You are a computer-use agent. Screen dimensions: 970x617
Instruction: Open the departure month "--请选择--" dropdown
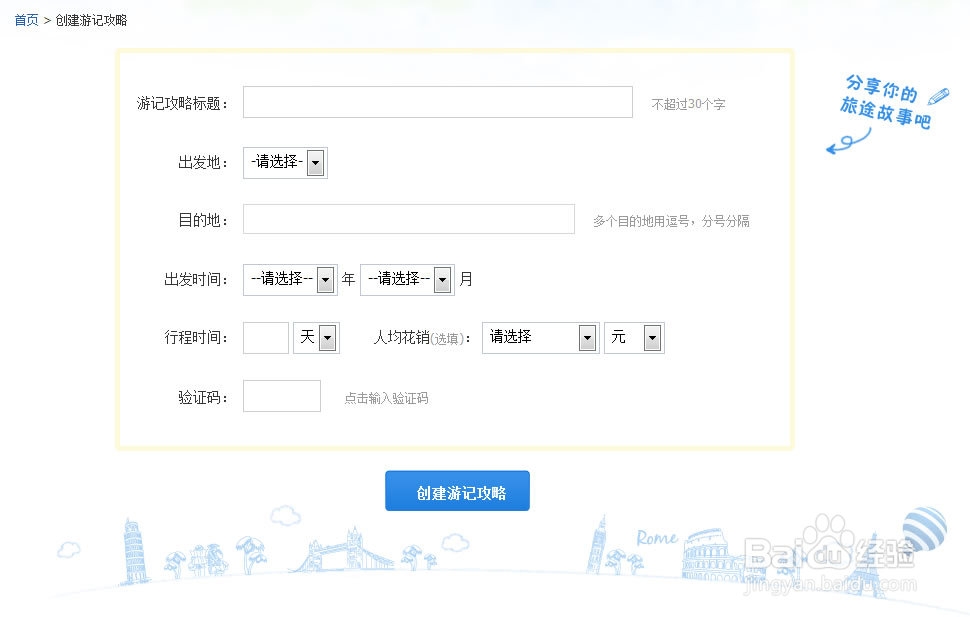[x=407, y=279]
